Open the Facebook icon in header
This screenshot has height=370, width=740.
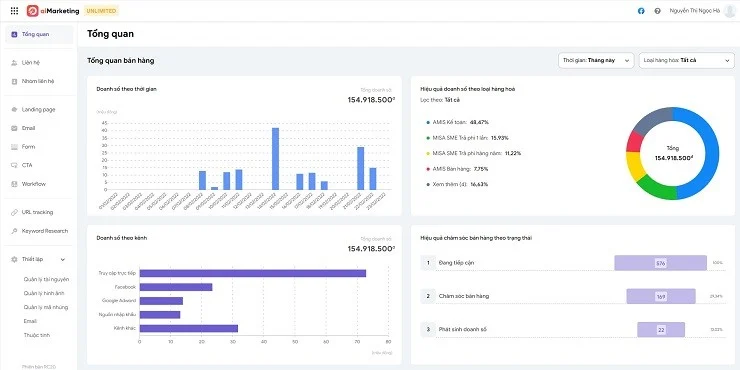pyautogui.click(x=641, y=11)
